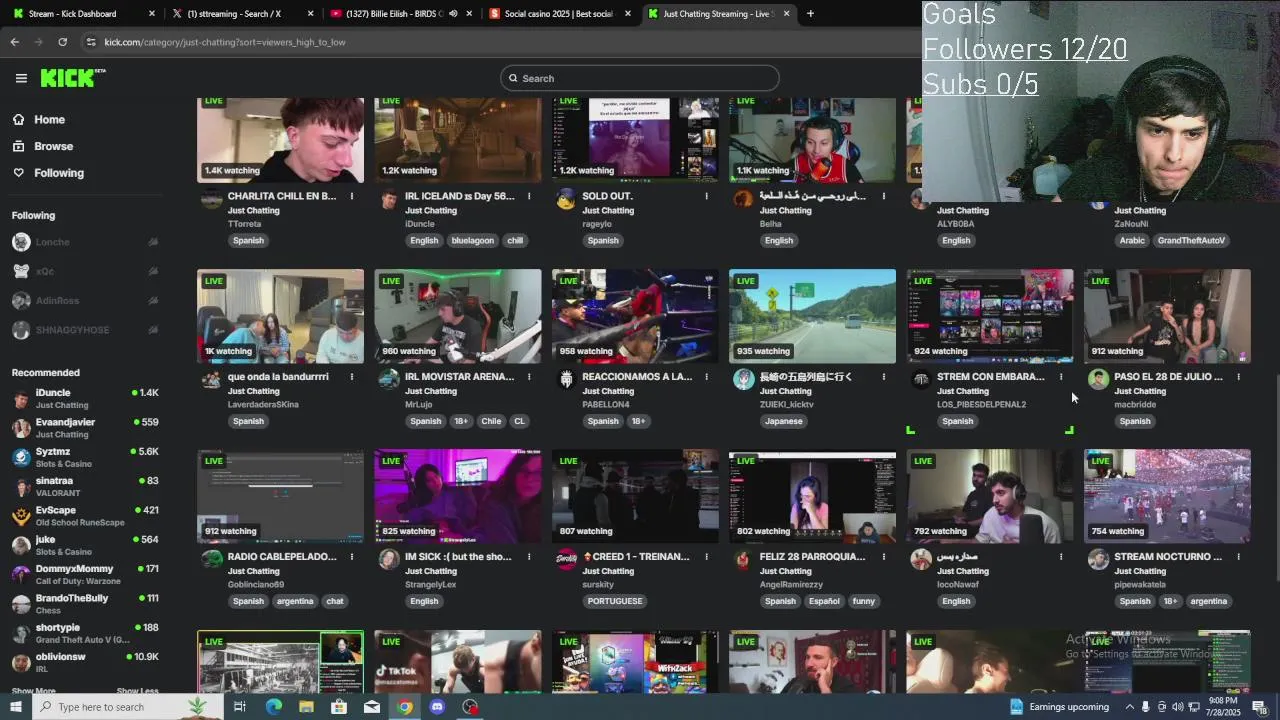Open a new browser tab
Screen dimensions: 1280x720
click(x=810, y=14)
